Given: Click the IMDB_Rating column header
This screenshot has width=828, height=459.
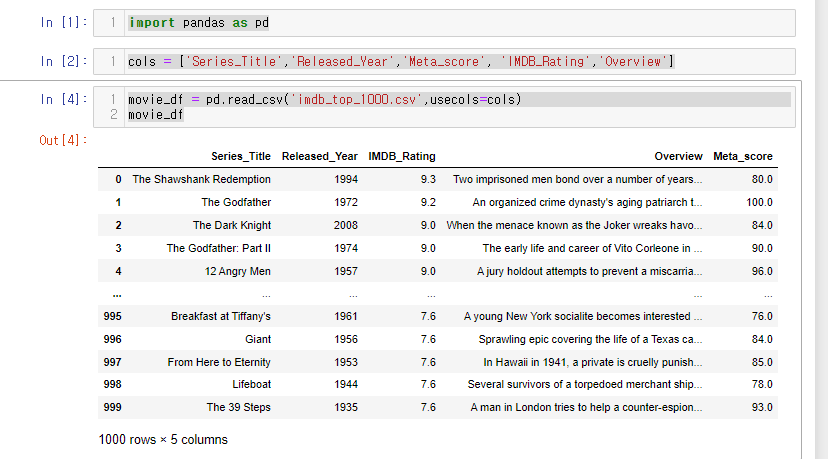Looking at the screenshot, I should click(x=402, y=156).
